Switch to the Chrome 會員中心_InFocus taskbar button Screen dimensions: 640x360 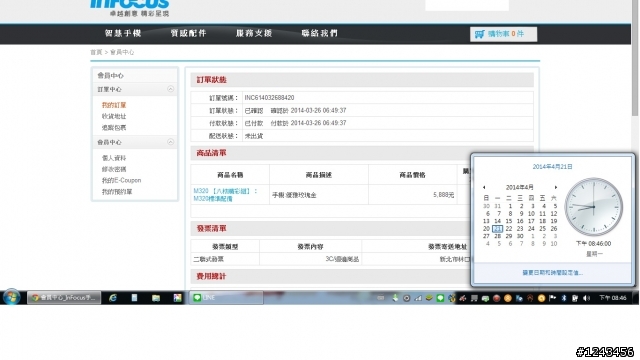pyautogui.click(x=64, y=298)
